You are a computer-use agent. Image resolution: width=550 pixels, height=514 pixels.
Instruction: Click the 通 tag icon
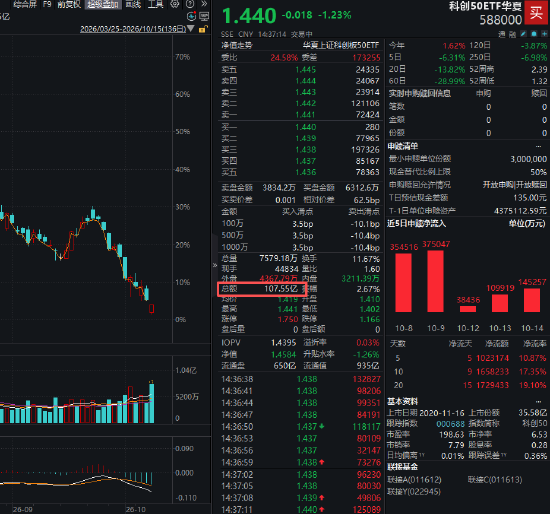[502, 34]
